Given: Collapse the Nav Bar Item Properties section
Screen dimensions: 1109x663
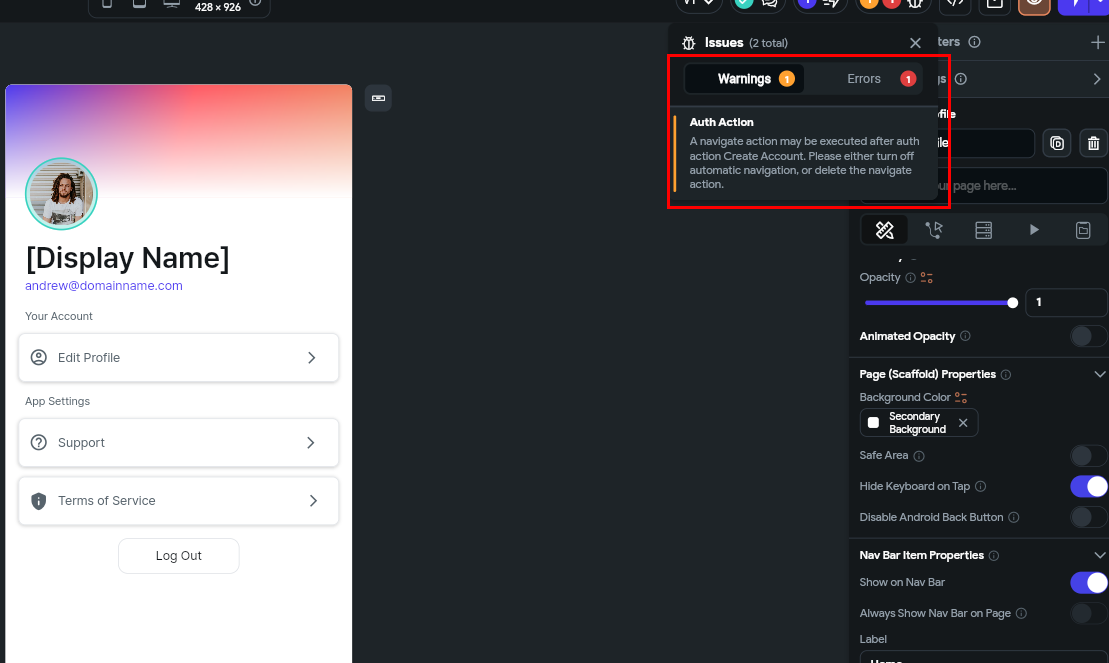Looking at the screenshot, I should point(1099,555).
